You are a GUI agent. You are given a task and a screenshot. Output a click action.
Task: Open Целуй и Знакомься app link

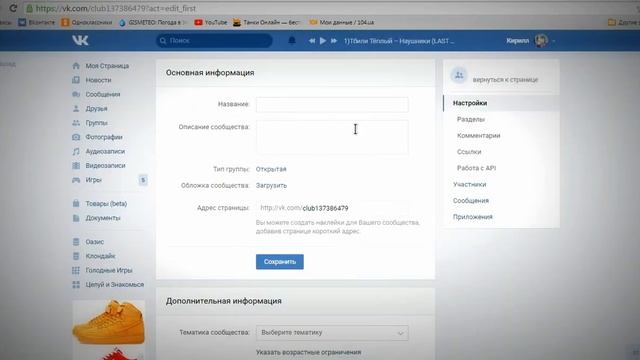(115, 284)
